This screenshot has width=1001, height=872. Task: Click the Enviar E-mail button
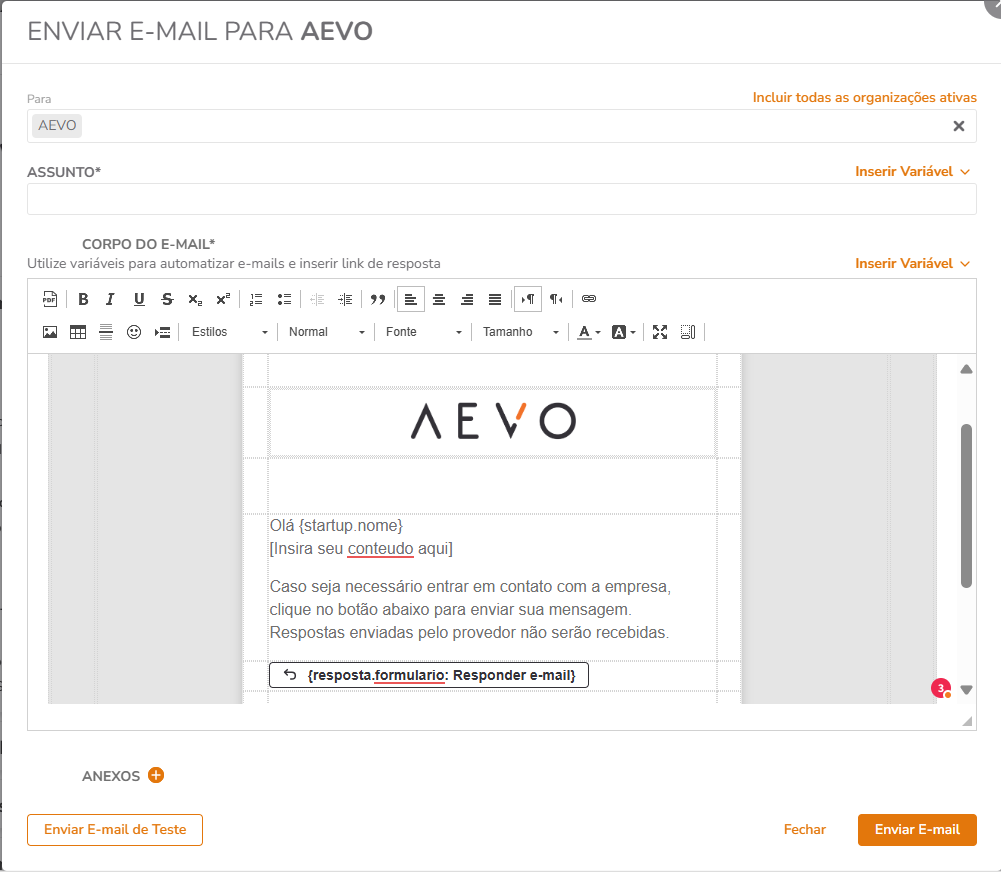(x=917, y=829)
